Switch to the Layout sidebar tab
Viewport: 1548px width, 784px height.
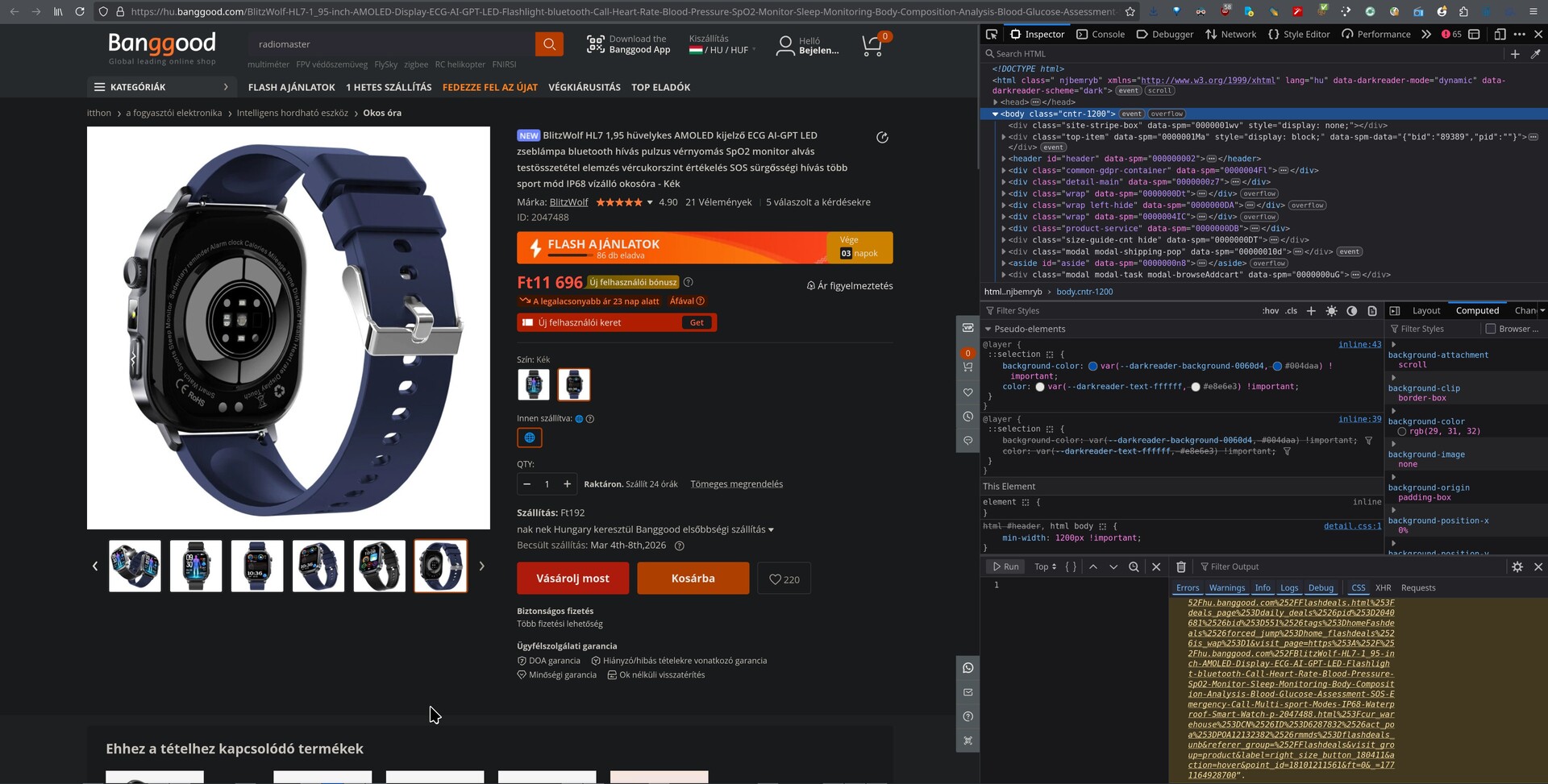coord(1425,311)
